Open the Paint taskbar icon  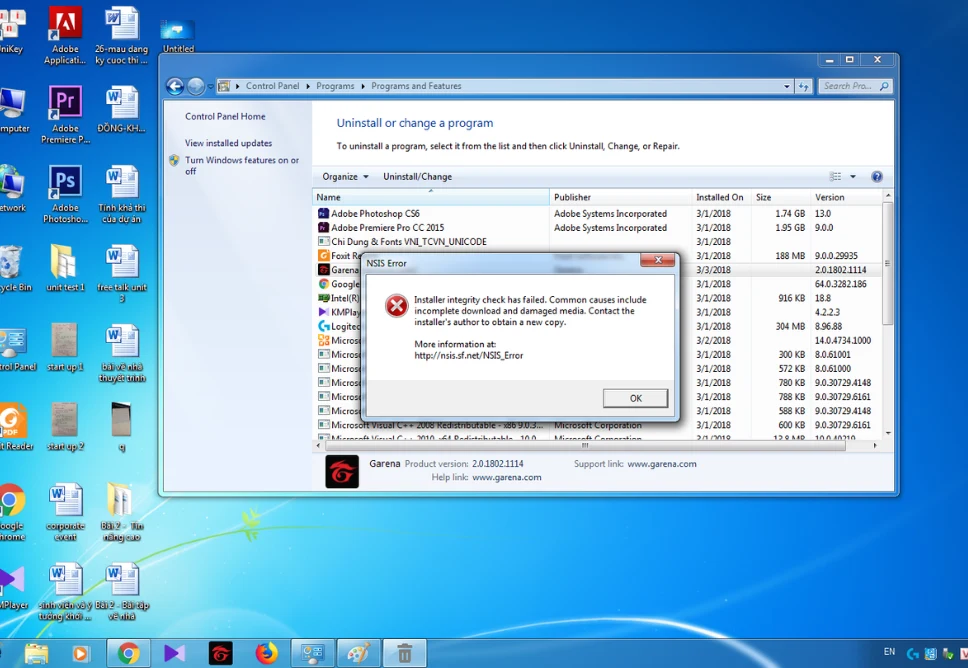coord(359,653)
